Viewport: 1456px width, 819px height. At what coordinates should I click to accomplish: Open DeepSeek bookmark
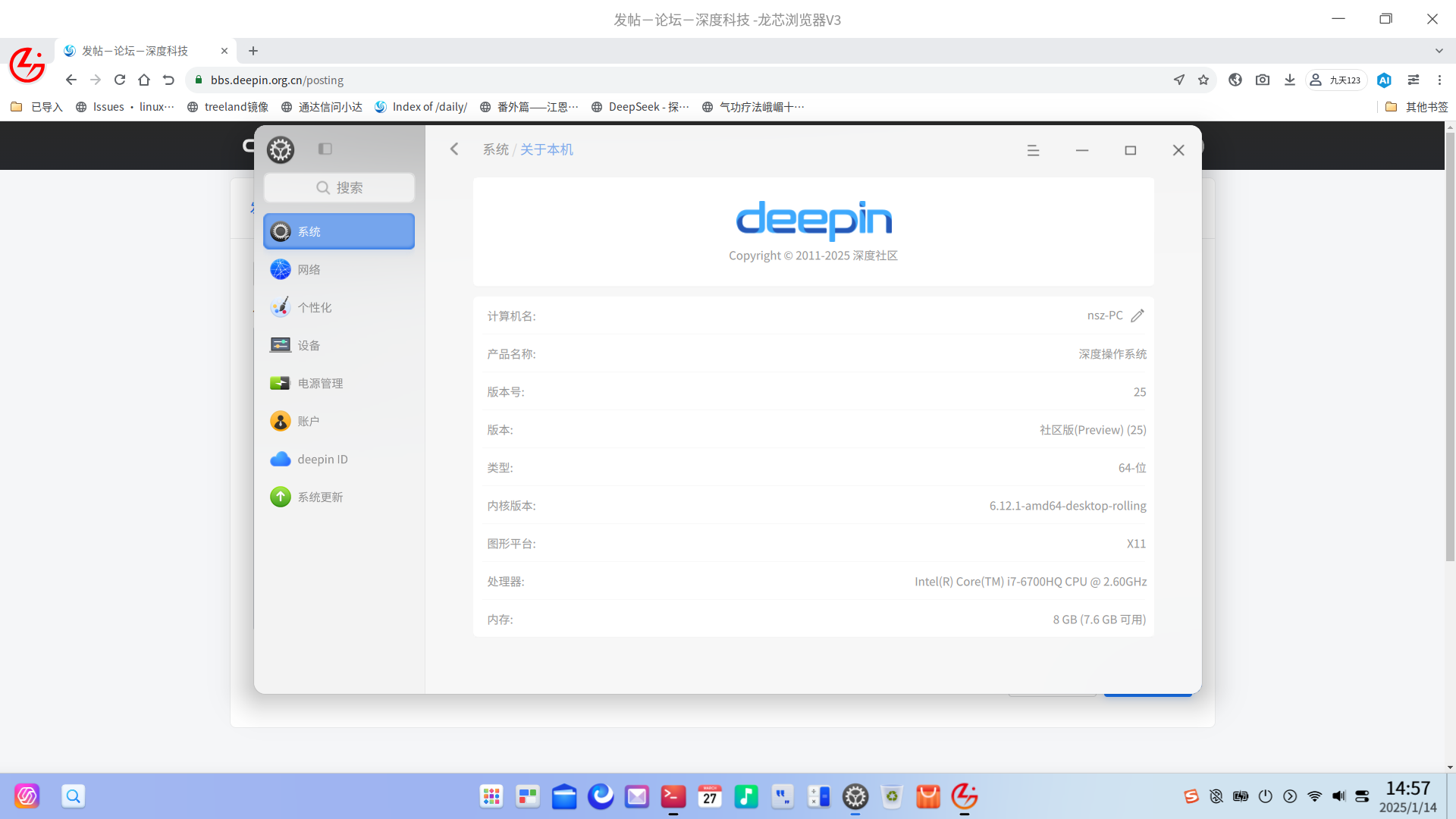(640, 107)
